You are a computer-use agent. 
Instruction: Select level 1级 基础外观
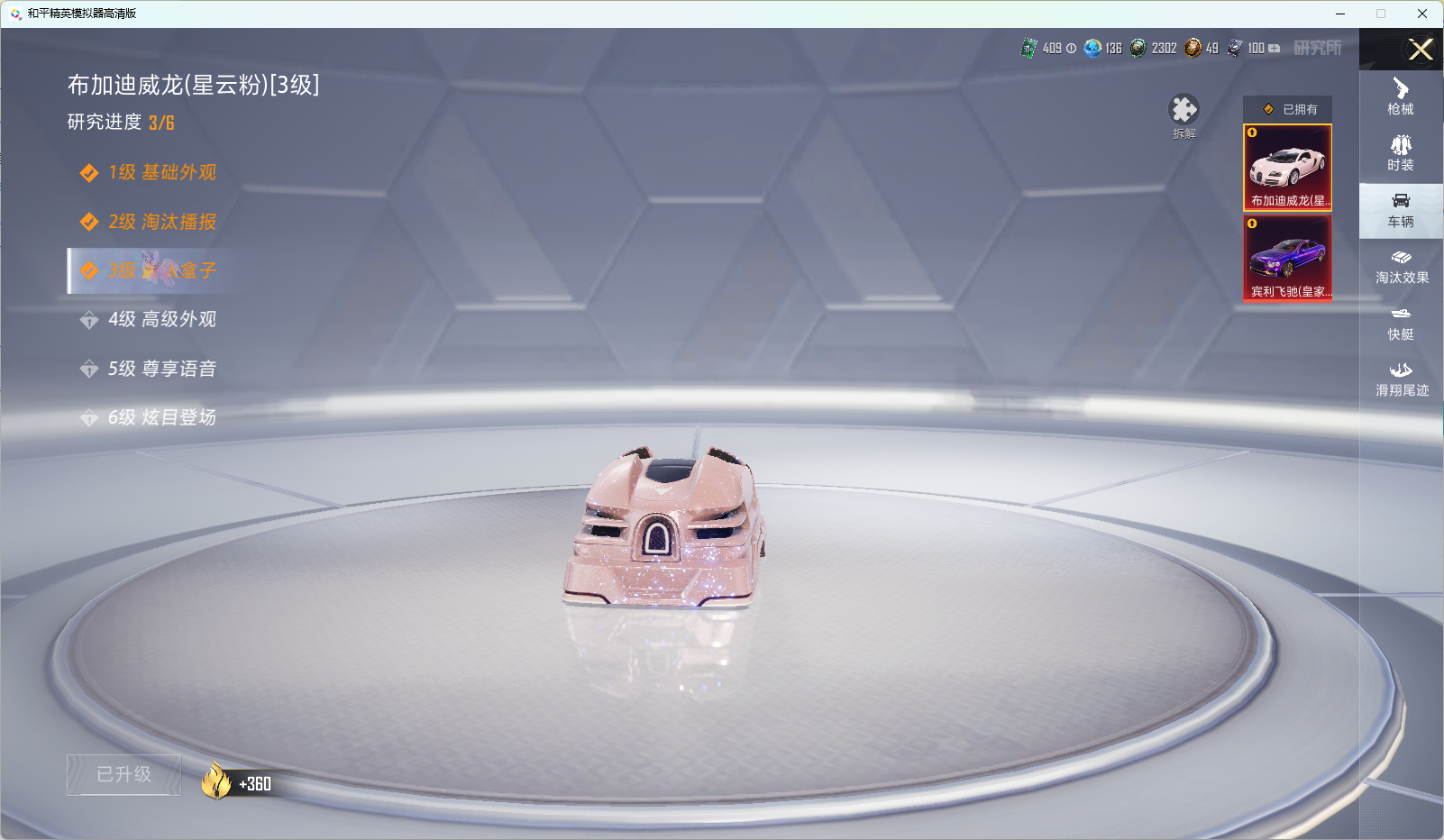coord(149,172)
